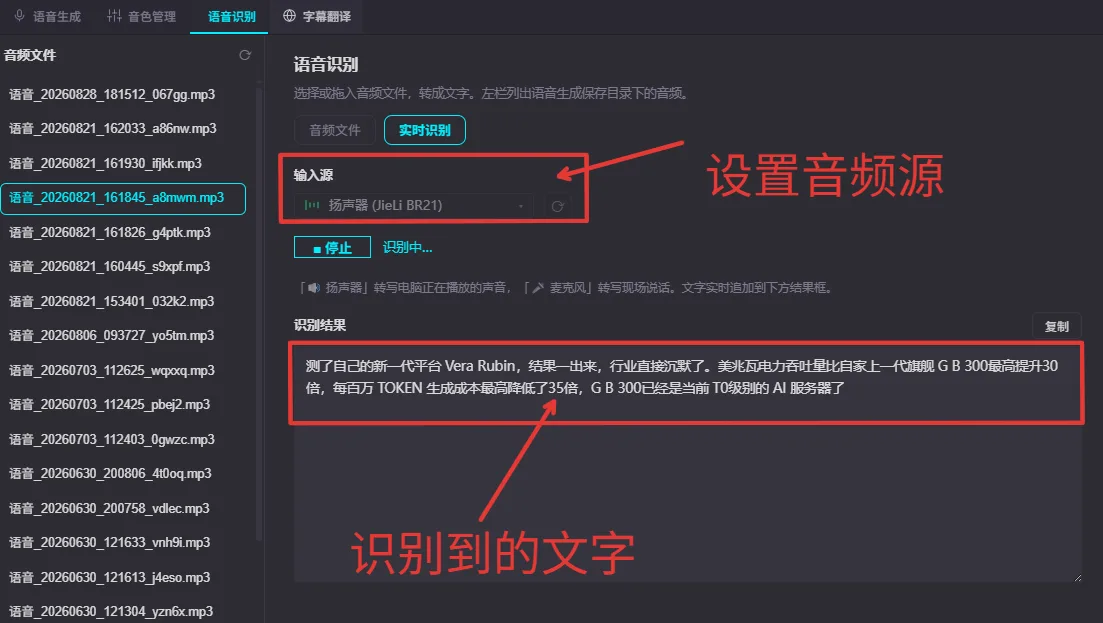
Task: Select file 语音_20260828_181512_067gg.mp3
Action: [124, 94]
